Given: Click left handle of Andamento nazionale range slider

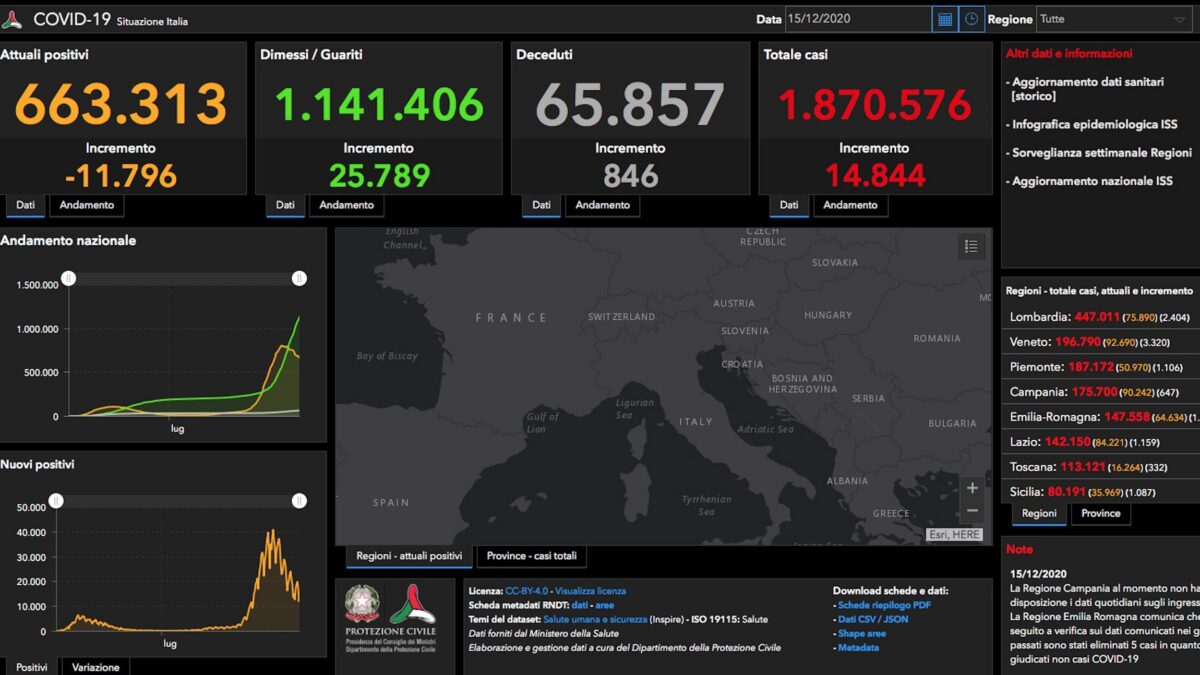Looking at the screenshot, I should coord(68,278).
